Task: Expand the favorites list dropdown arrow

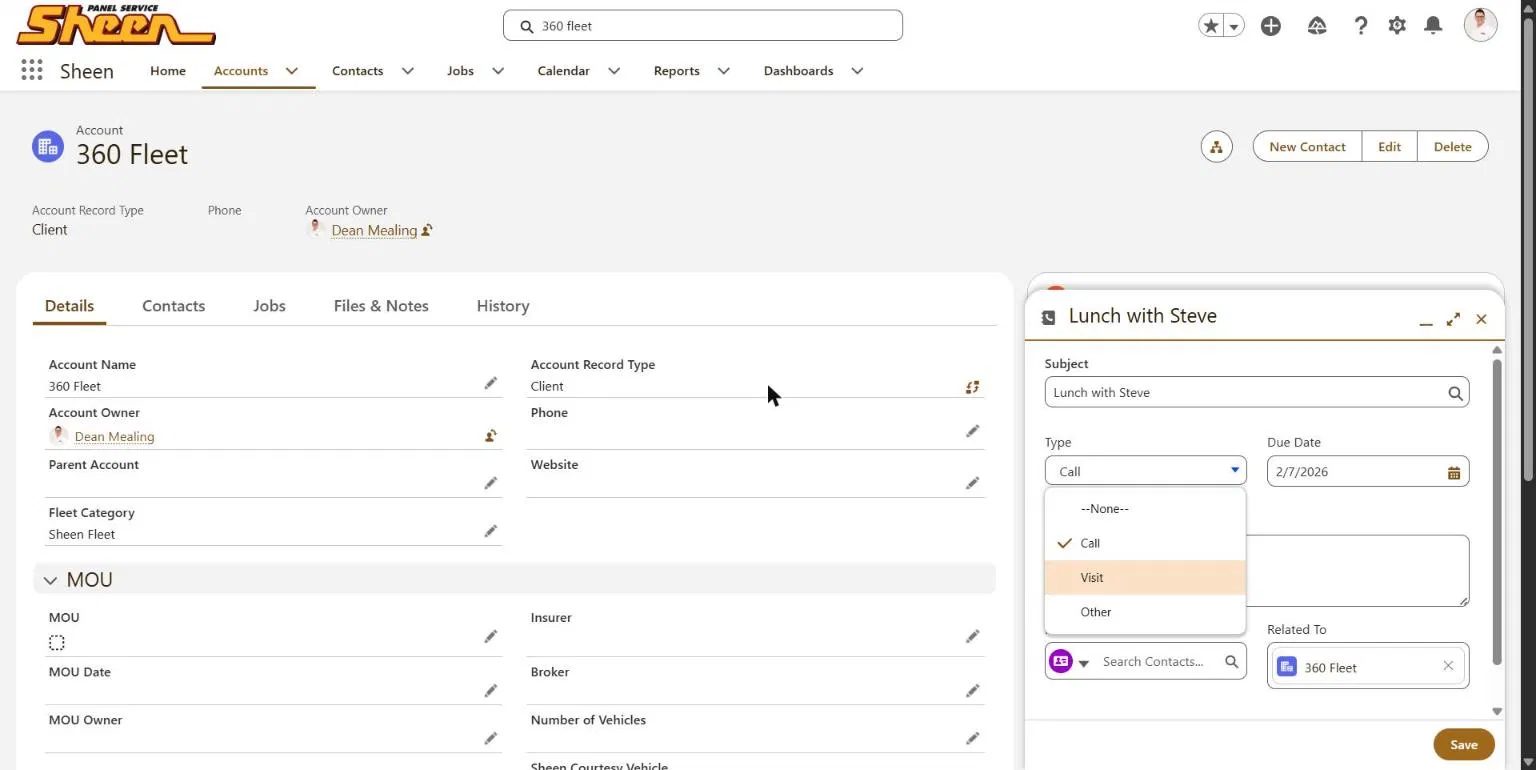Action: pos(1234,26)
